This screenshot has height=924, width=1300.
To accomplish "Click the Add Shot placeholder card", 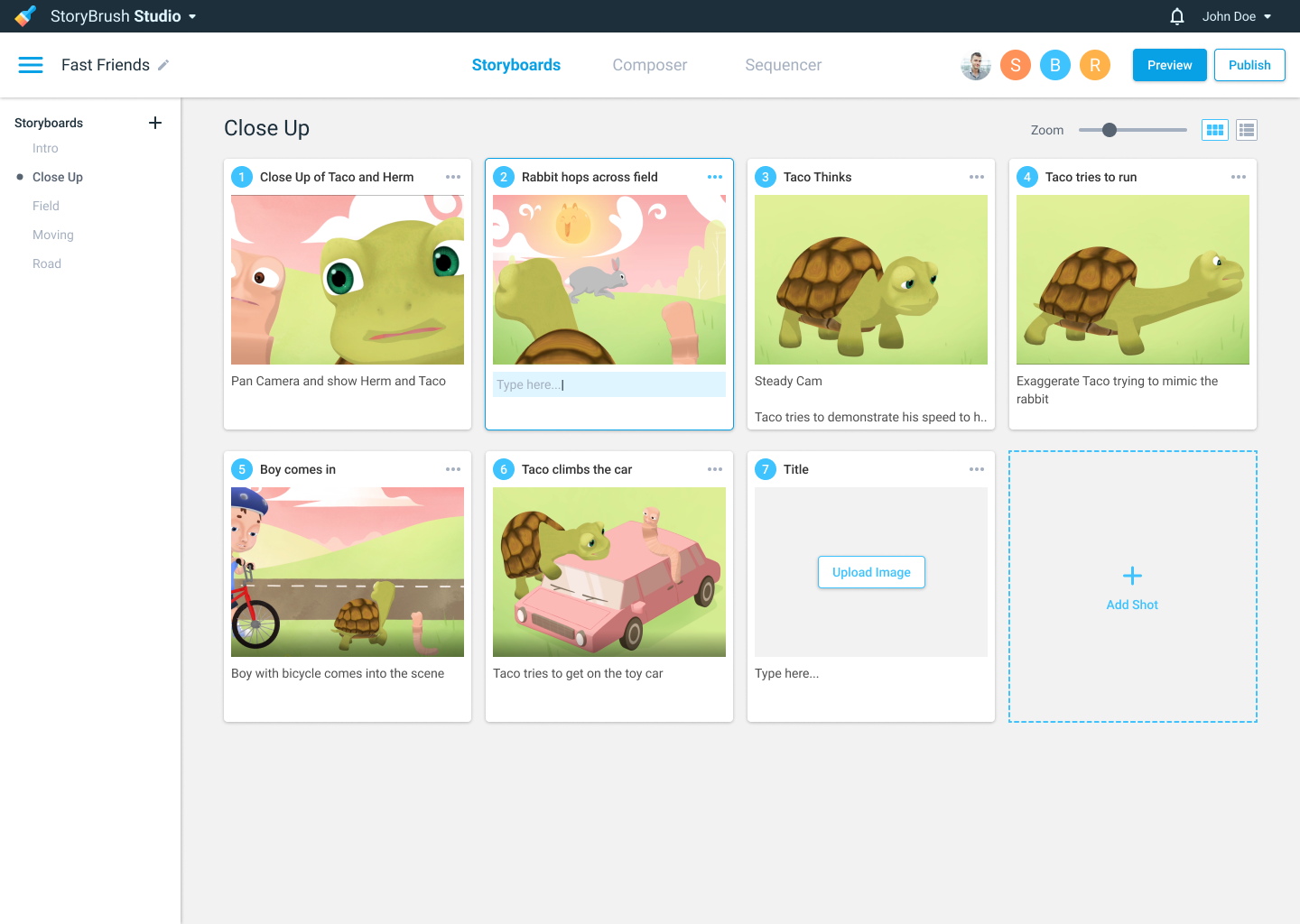I will click(1132, 587).
